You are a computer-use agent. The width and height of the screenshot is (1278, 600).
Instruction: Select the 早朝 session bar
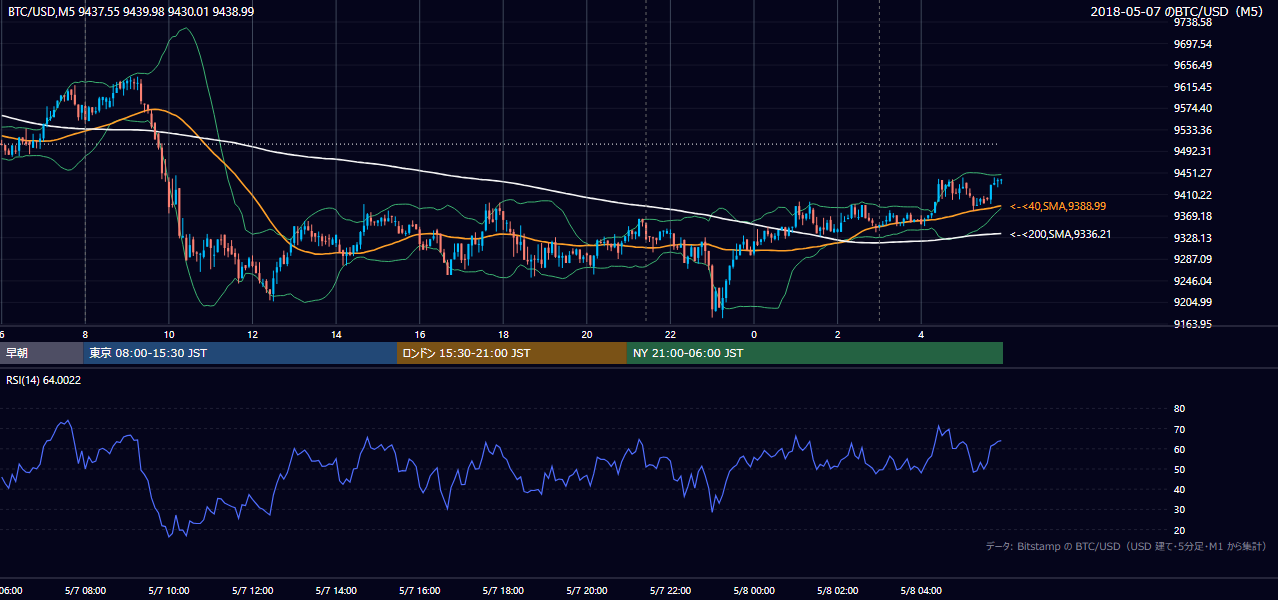tap(42, 353)
